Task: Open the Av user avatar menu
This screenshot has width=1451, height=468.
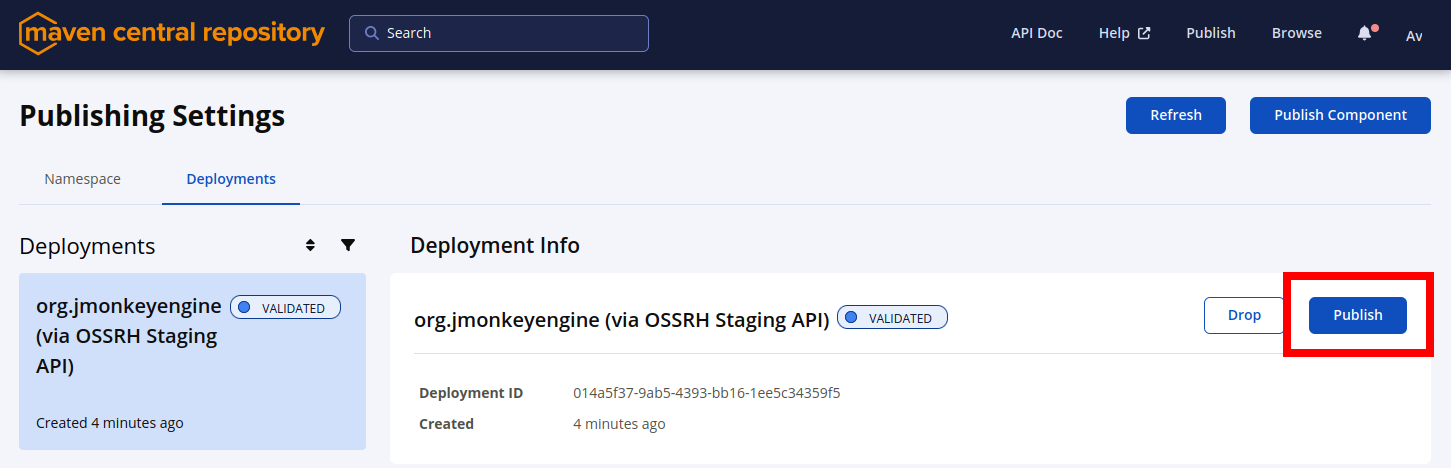Action: [1414, 35]
